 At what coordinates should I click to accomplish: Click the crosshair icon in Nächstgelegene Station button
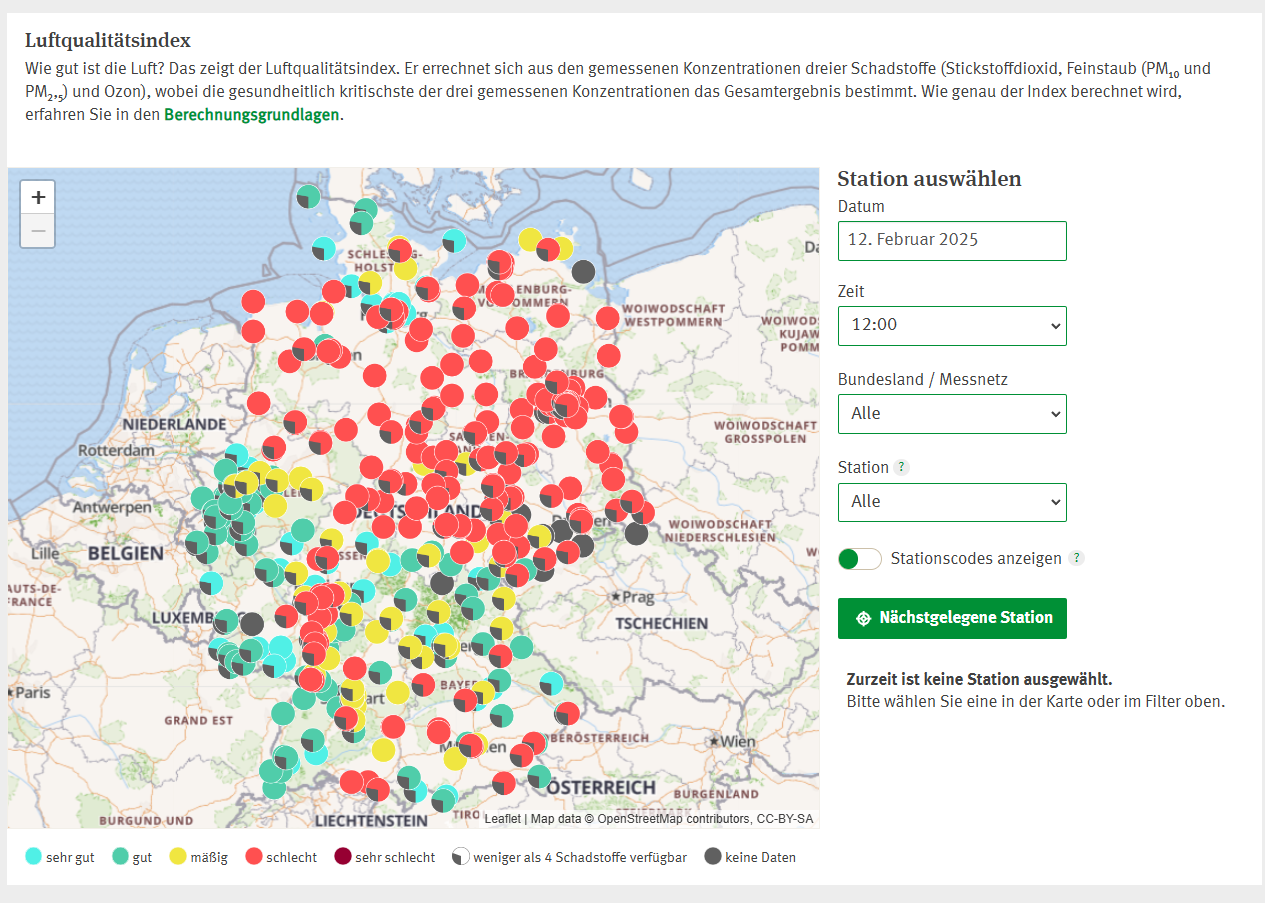863,618
